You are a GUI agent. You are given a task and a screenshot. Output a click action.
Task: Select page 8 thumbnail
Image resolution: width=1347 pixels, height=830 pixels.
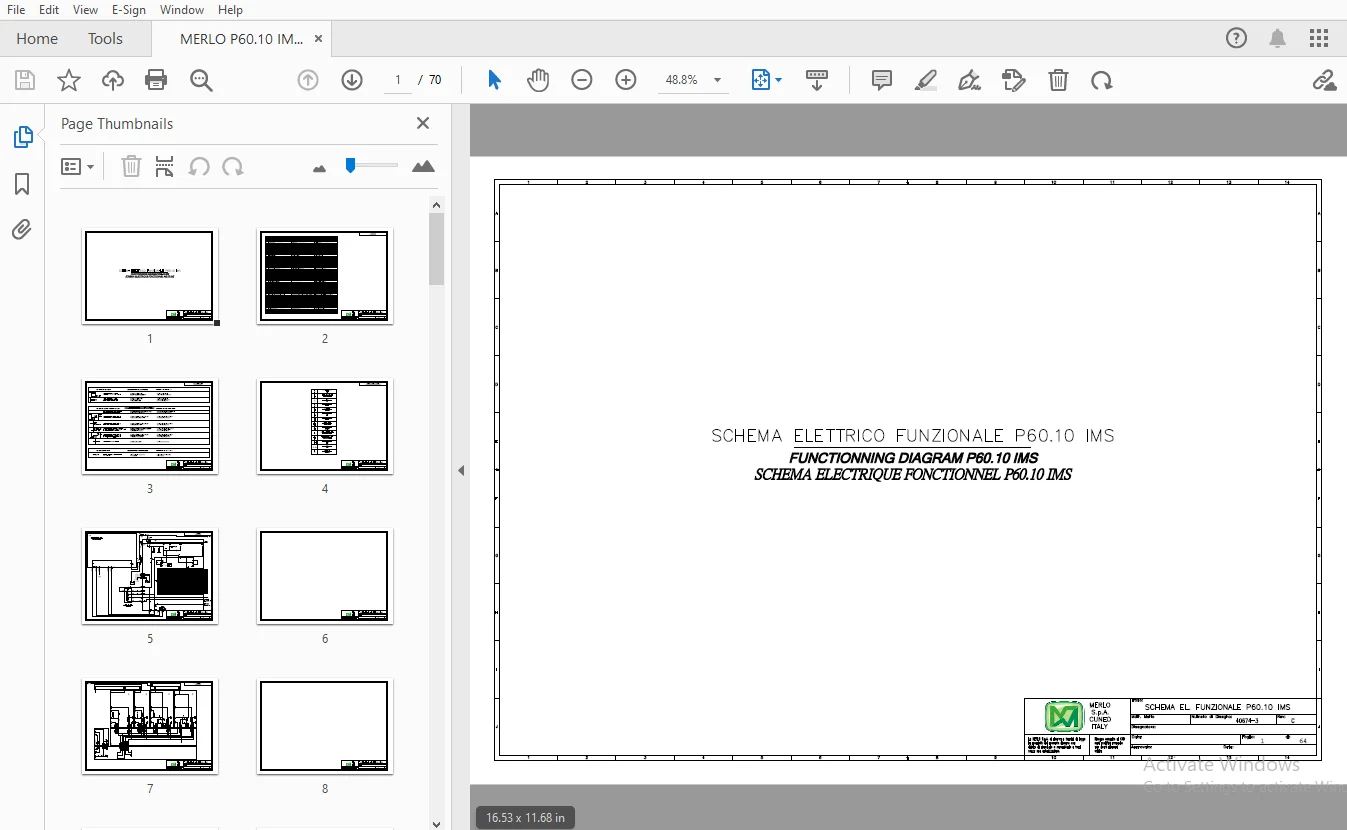coord(325,726)
